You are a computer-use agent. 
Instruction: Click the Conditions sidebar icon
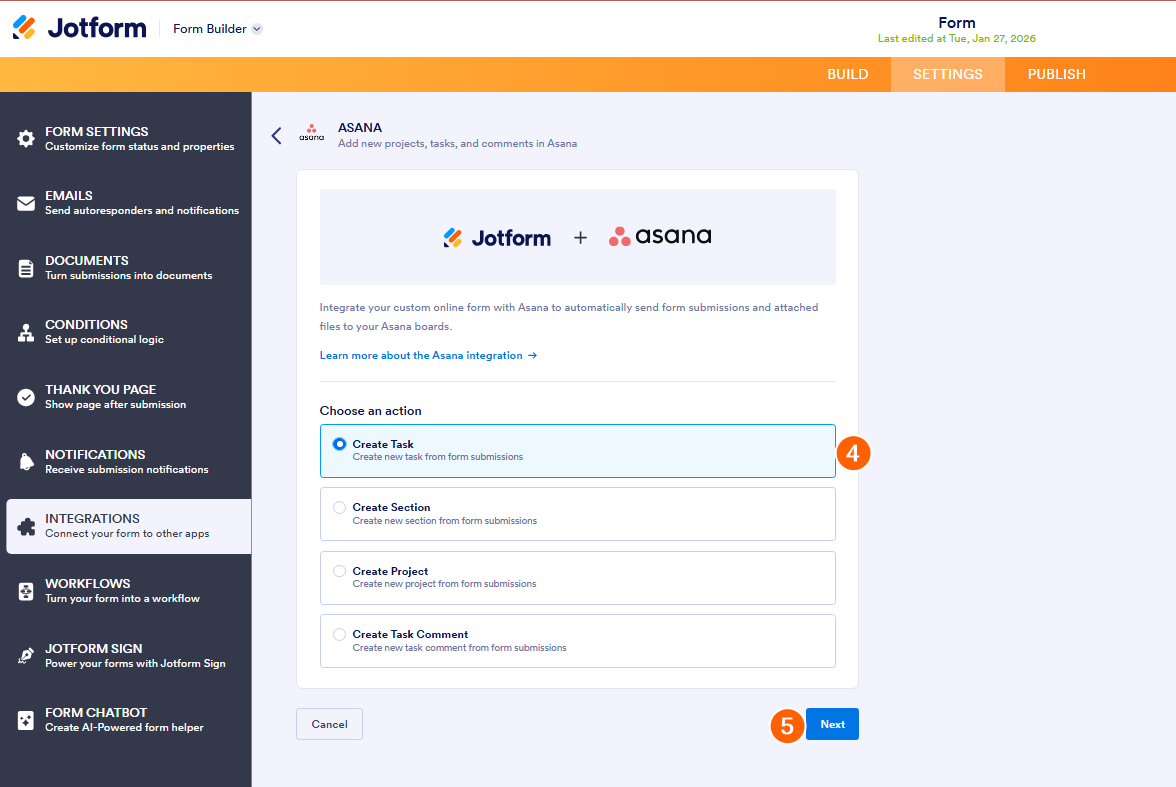23,332
